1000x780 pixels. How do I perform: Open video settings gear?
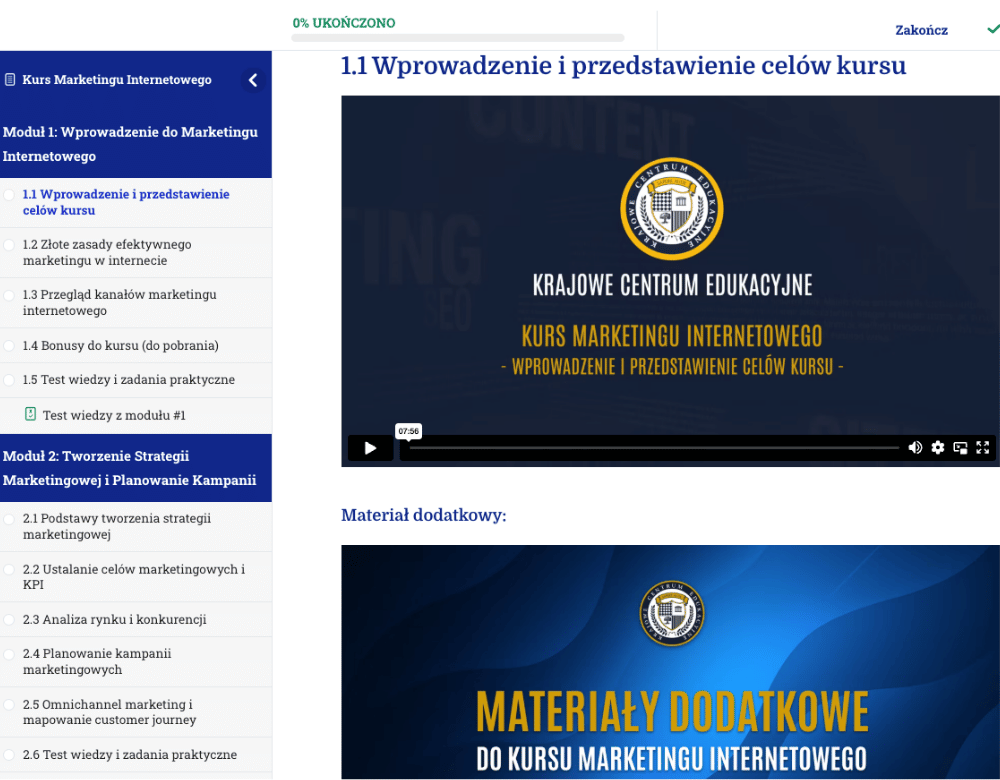pyautogui.click(x=938, y=448)
